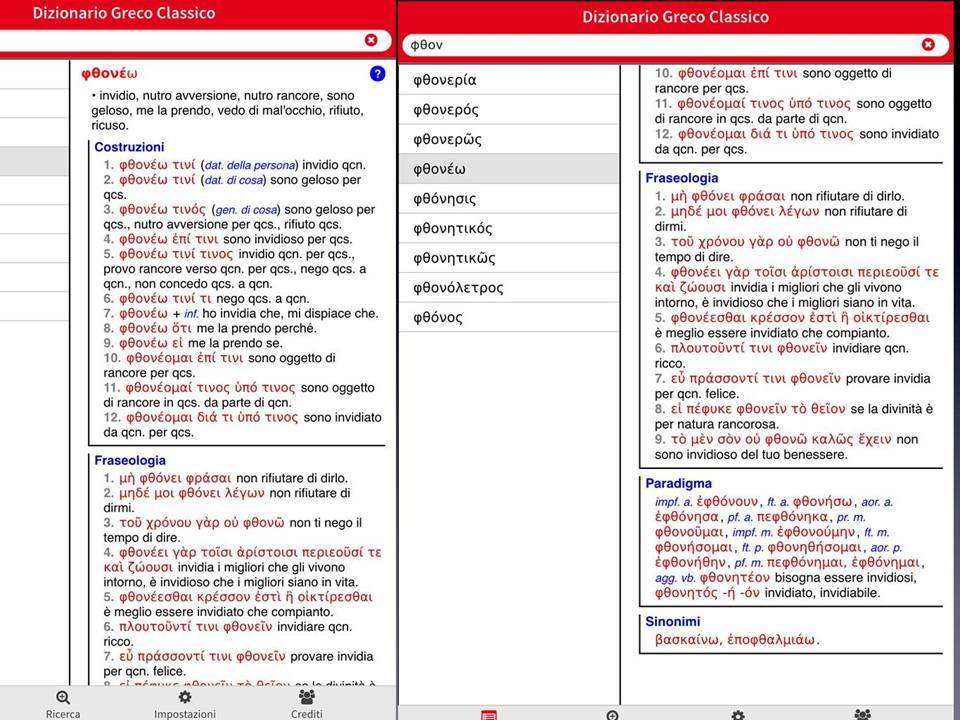Viewport: 960px width, 720px height.
Task: Select 'φθόνος' in the results list
Action: click(x=509, y=317)
